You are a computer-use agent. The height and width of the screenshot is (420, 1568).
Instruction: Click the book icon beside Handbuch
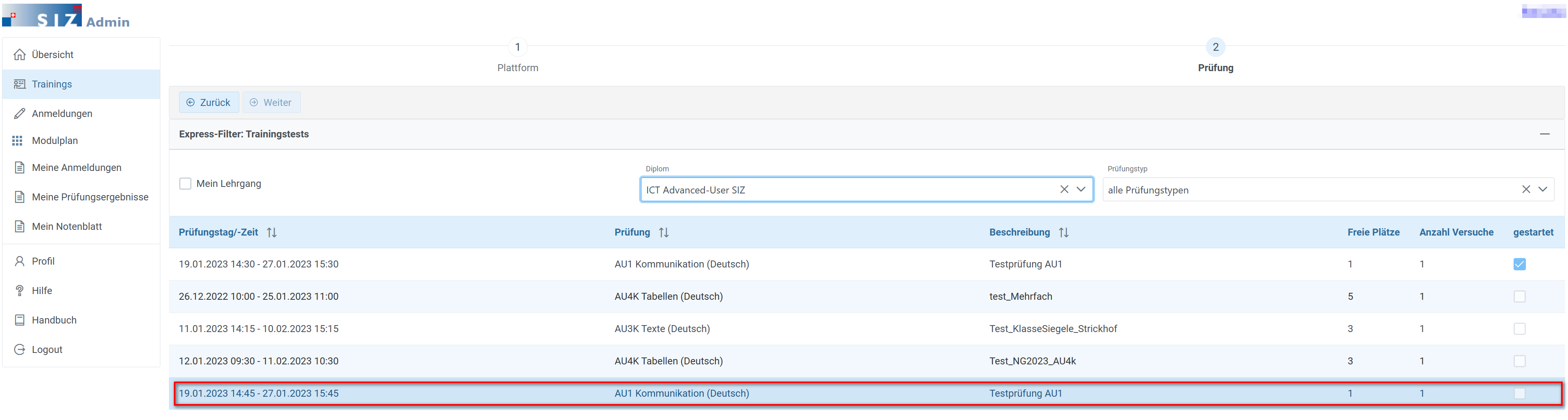click(x=20, y=320)
